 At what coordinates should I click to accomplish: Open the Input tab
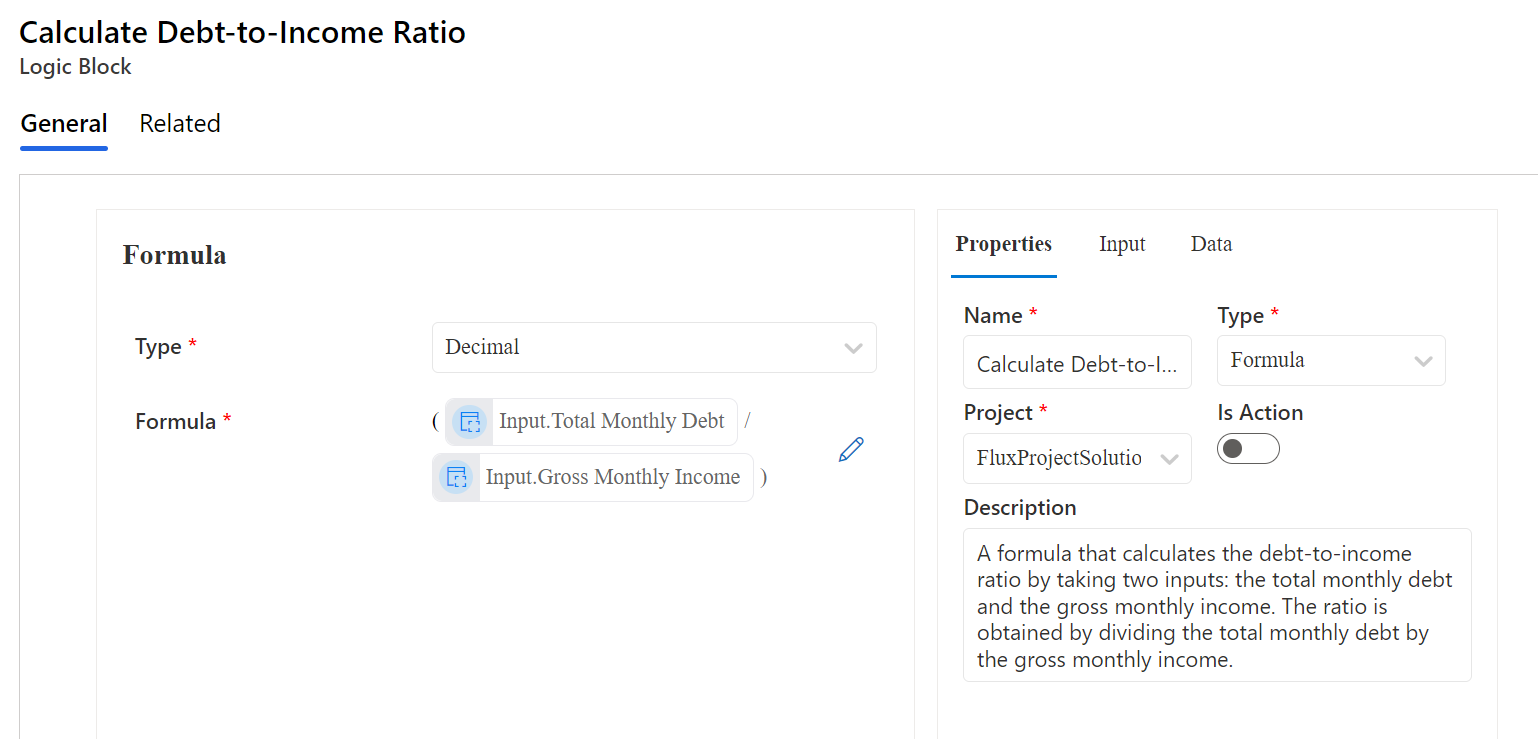tap(1122, 245)
